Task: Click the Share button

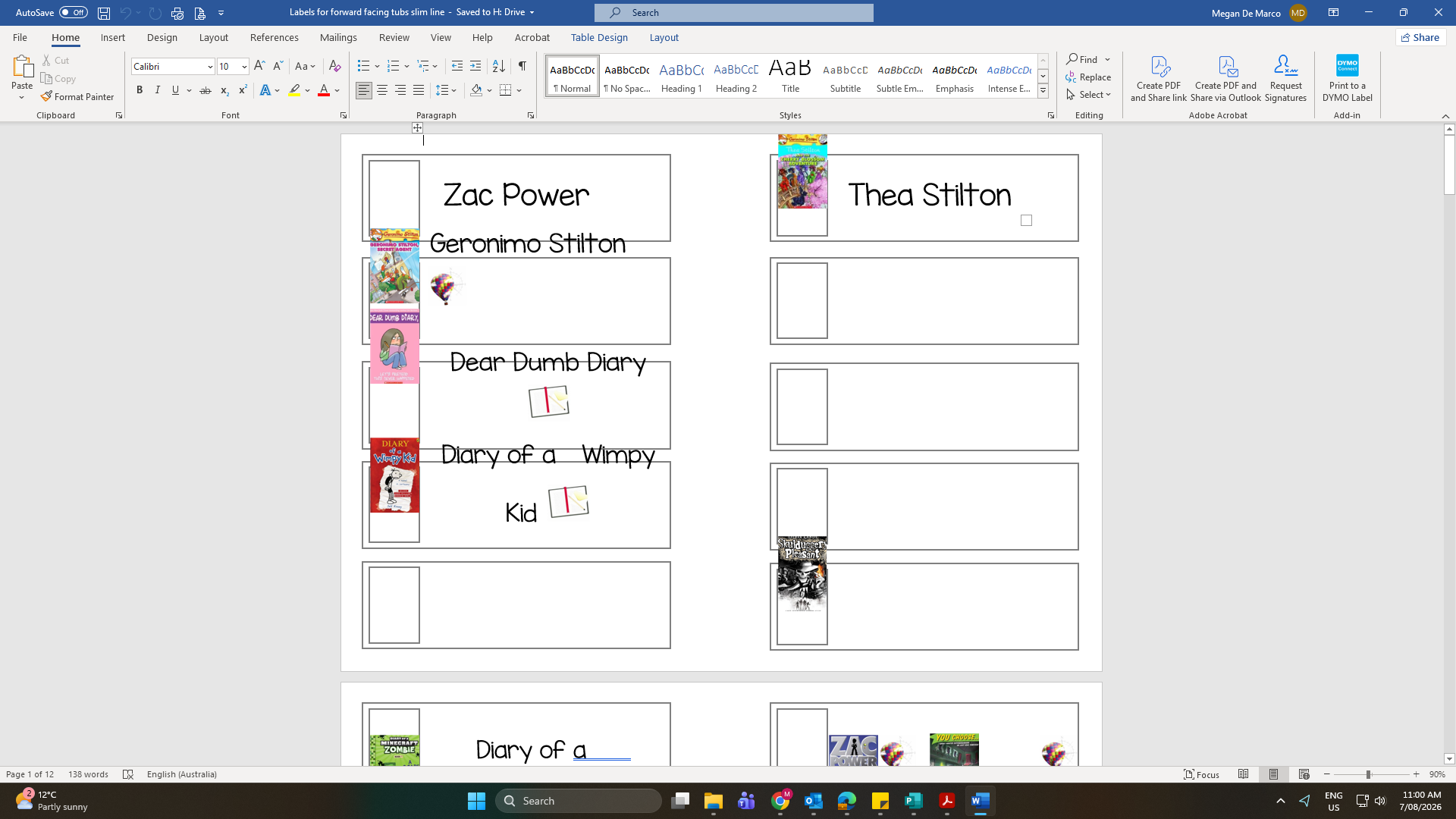Action: pyautogui.click(x=1420, y=37)
